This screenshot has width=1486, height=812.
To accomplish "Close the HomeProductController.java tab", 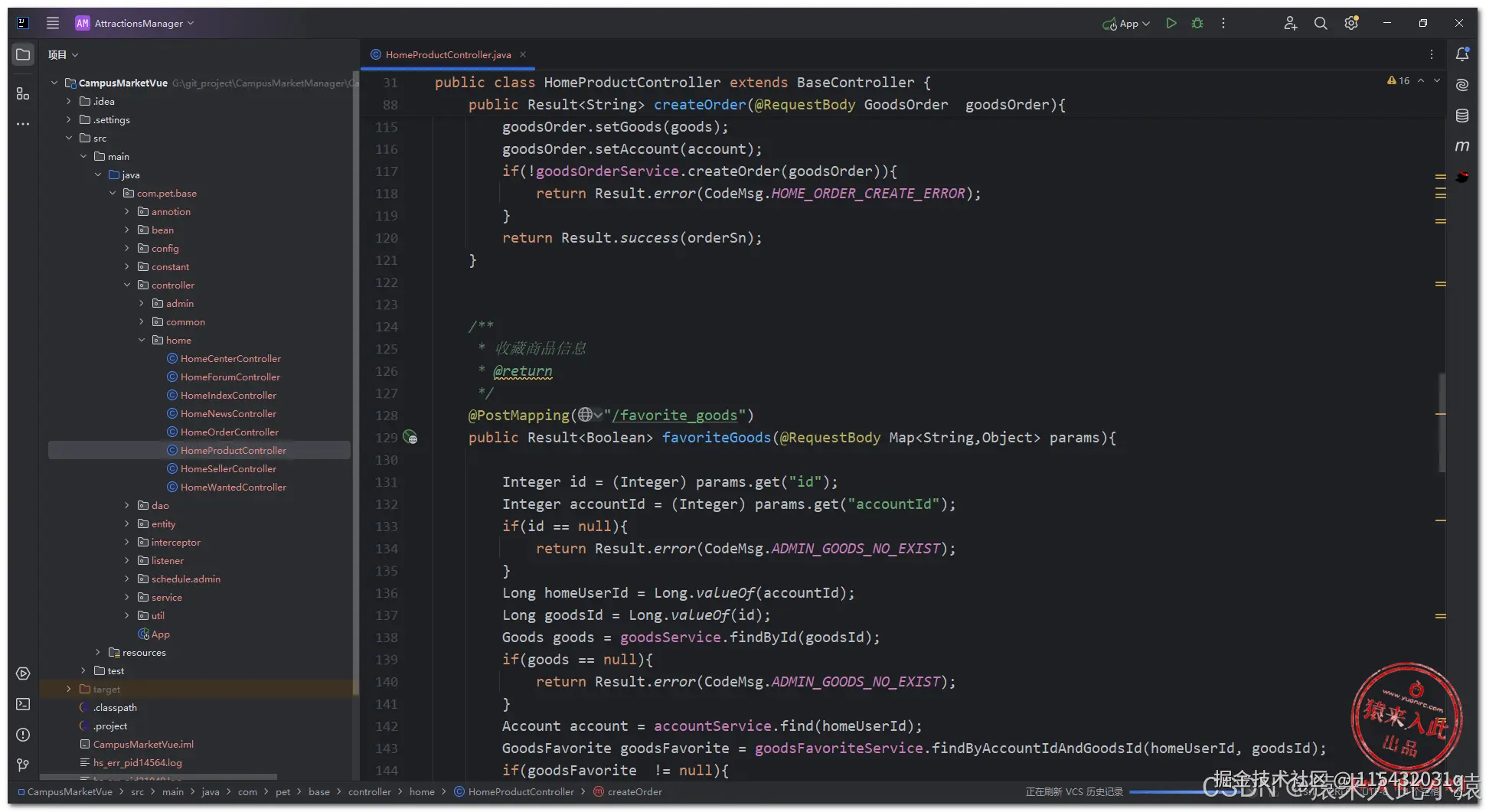I will (x=523, y=54).
